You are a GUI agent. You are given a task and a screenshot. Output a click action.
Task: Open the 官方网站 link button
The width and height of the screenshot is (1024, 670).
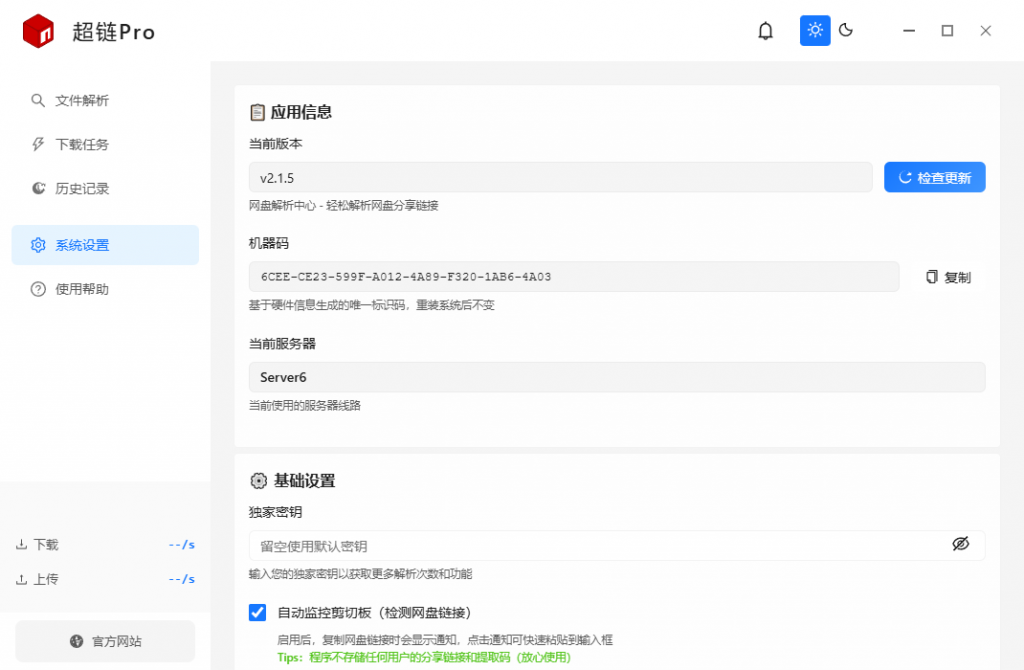click(x=105, y=641)
